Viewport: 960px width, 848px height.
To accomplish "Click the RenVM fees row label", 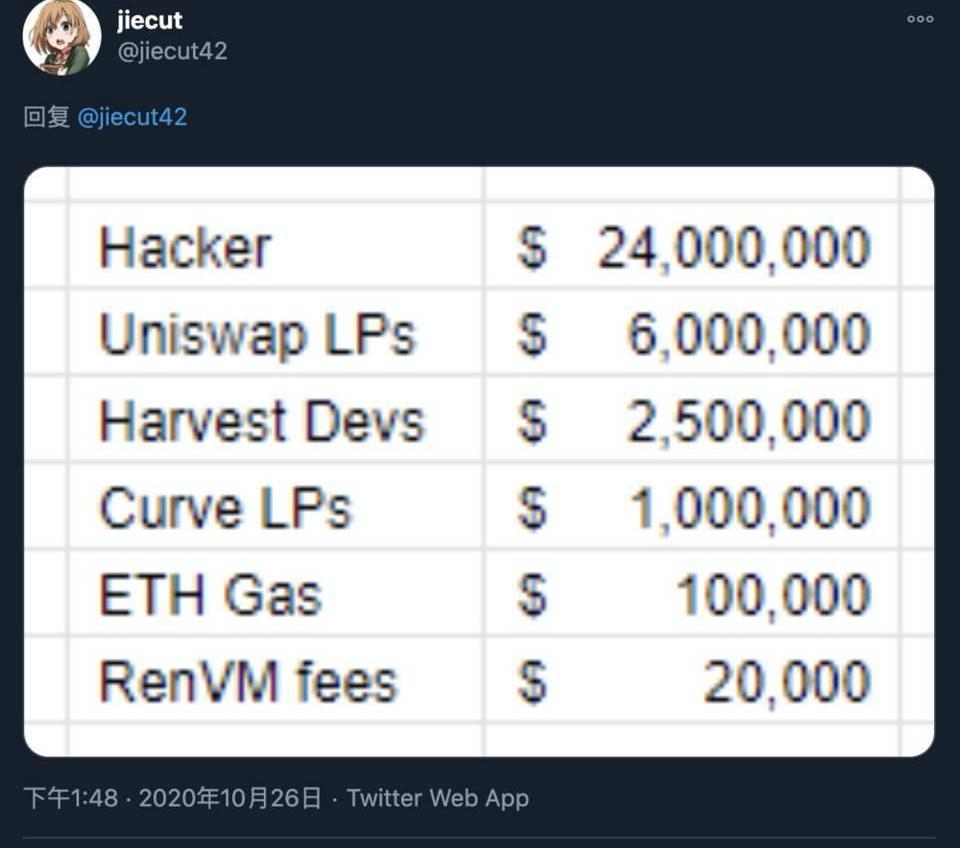I will 248,683.
